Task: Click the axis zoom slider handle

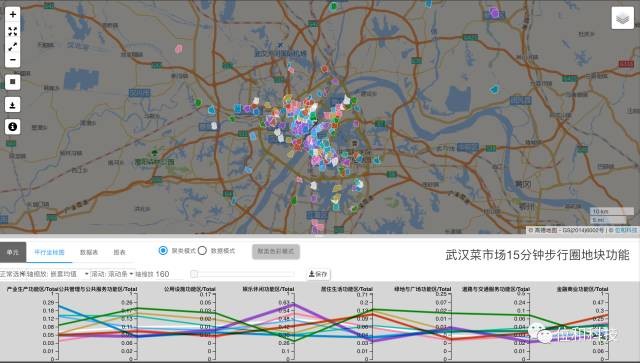Action: click(x=194, y=274)
